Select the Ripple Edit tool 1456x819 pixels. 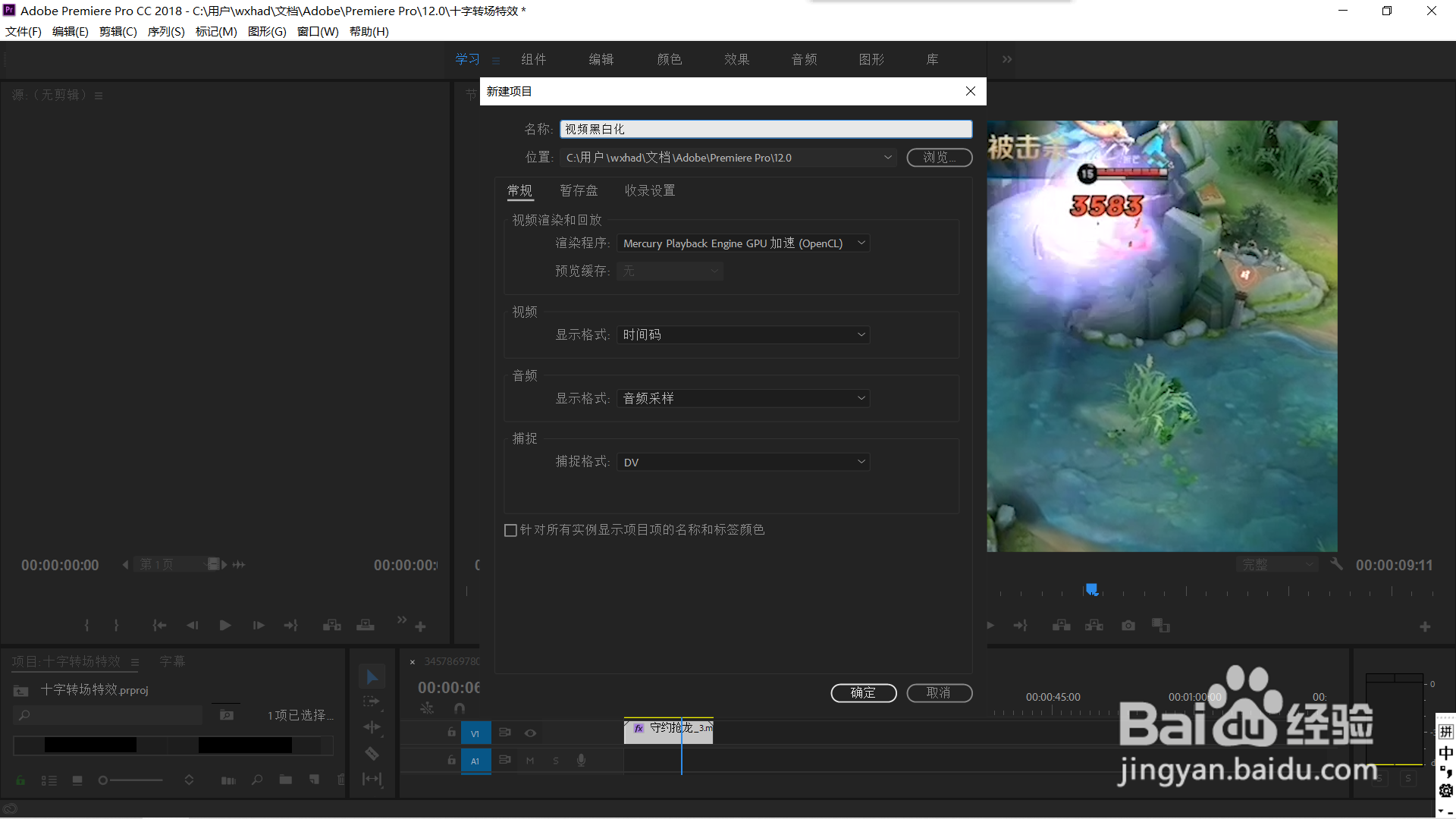click(x=372, y=727)
